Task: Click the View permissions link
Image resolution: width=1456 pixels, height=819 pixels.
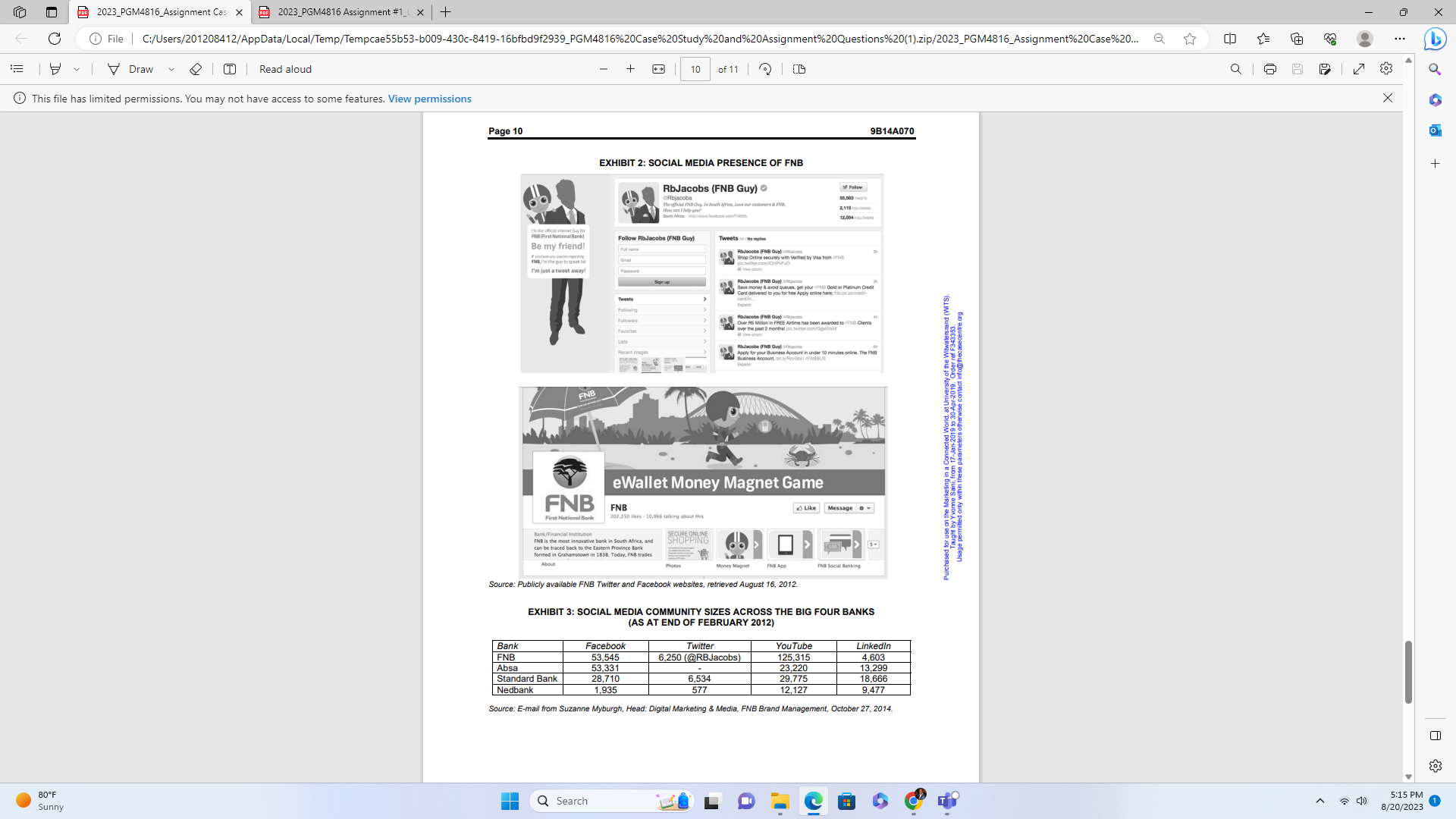Action: tap(429, 99)
